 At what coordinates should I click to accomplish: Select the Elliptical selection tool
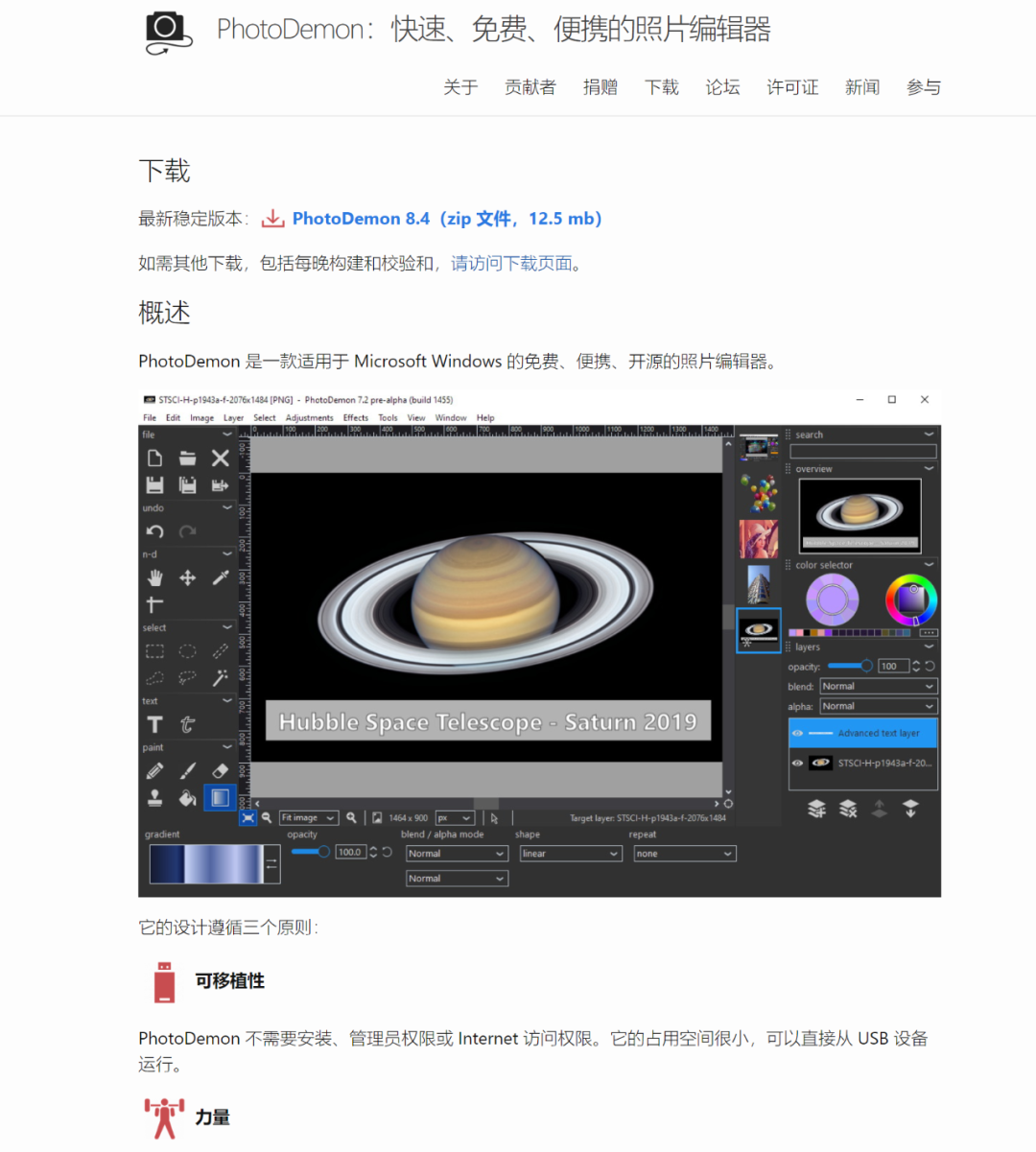tap(187, 651)
